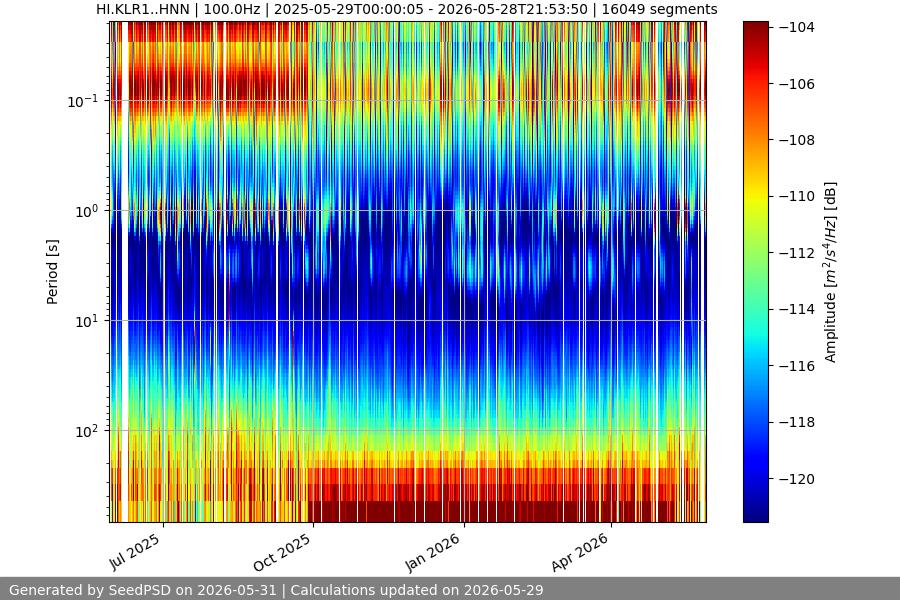Click the 'Jan 2026' x-axis label

(432, 552)
